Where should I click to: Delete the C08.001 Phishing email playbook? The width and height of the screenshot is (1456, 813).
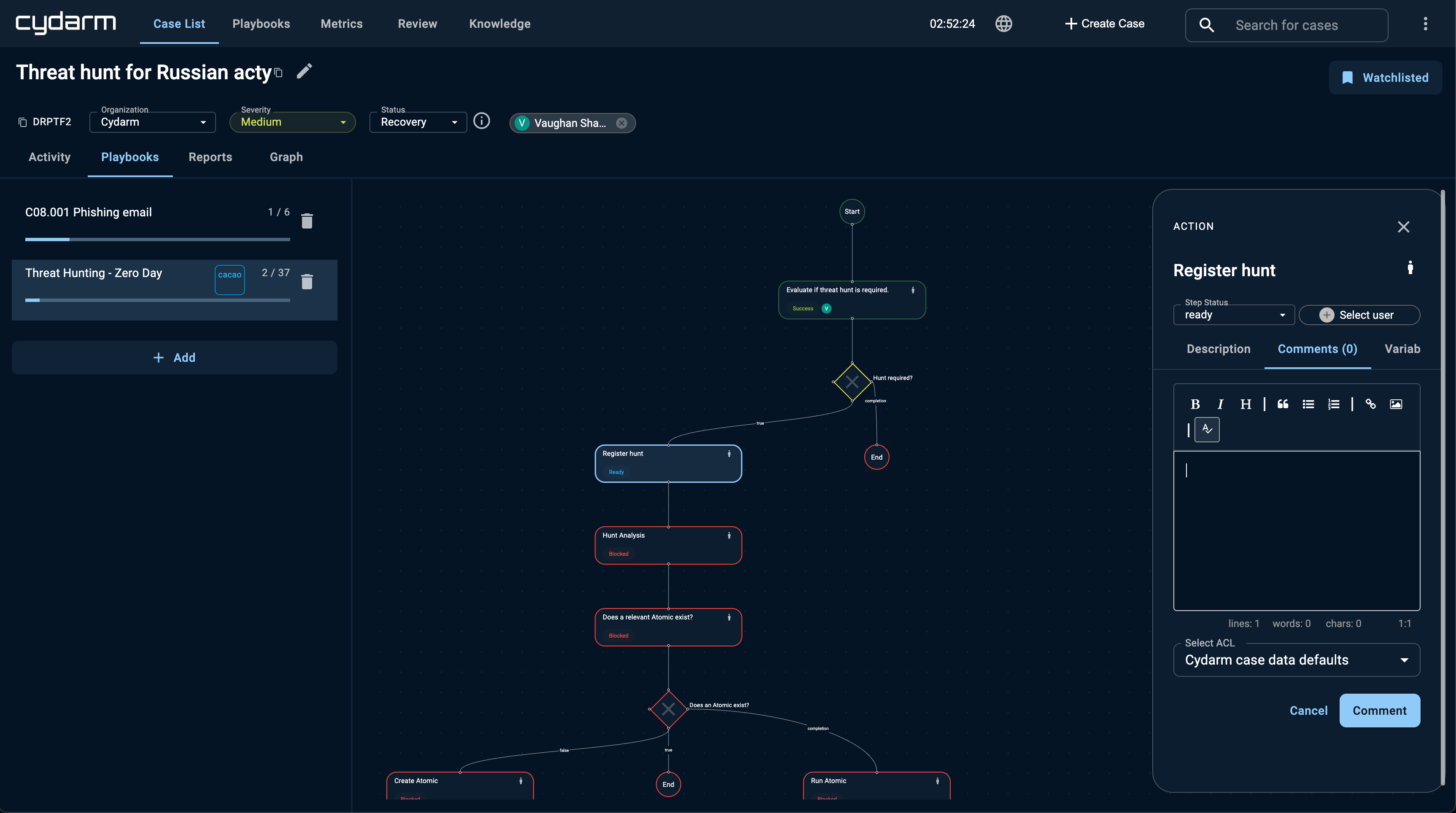coord(307,221)
